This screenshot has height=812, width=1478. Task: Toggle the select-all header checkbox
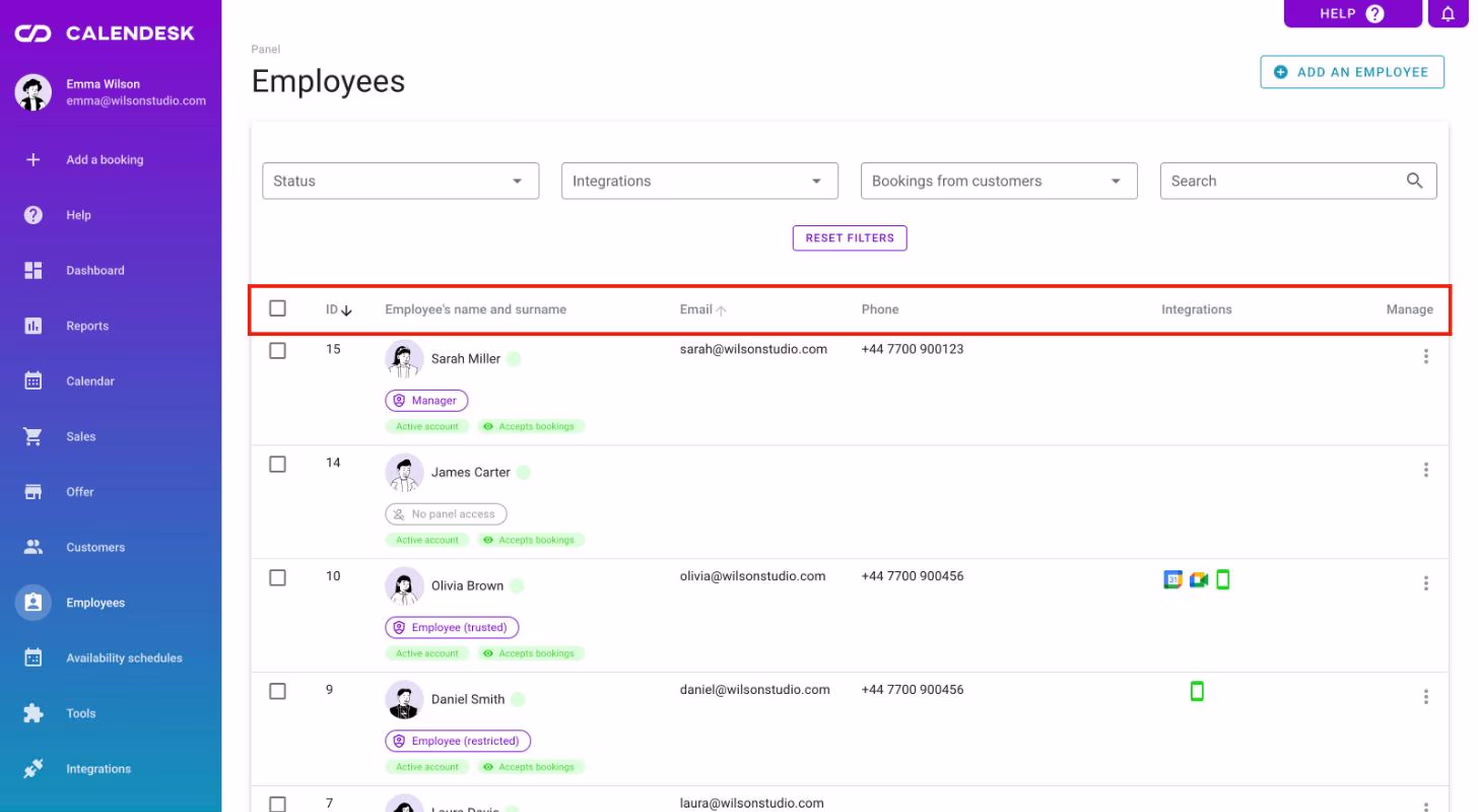278,309
